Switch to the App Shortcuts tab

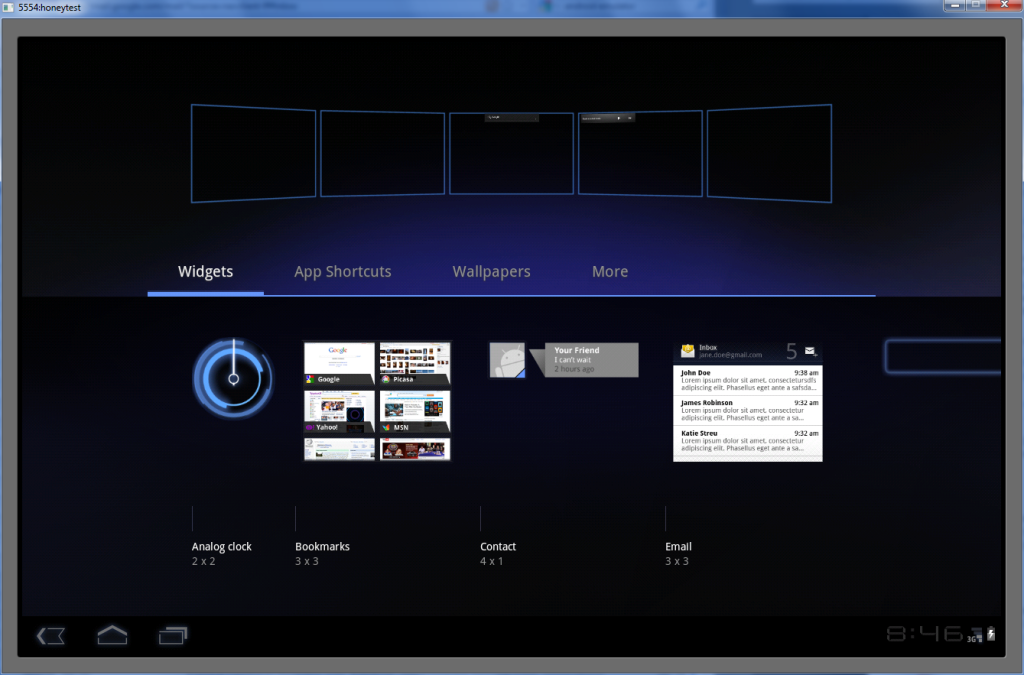342,271
